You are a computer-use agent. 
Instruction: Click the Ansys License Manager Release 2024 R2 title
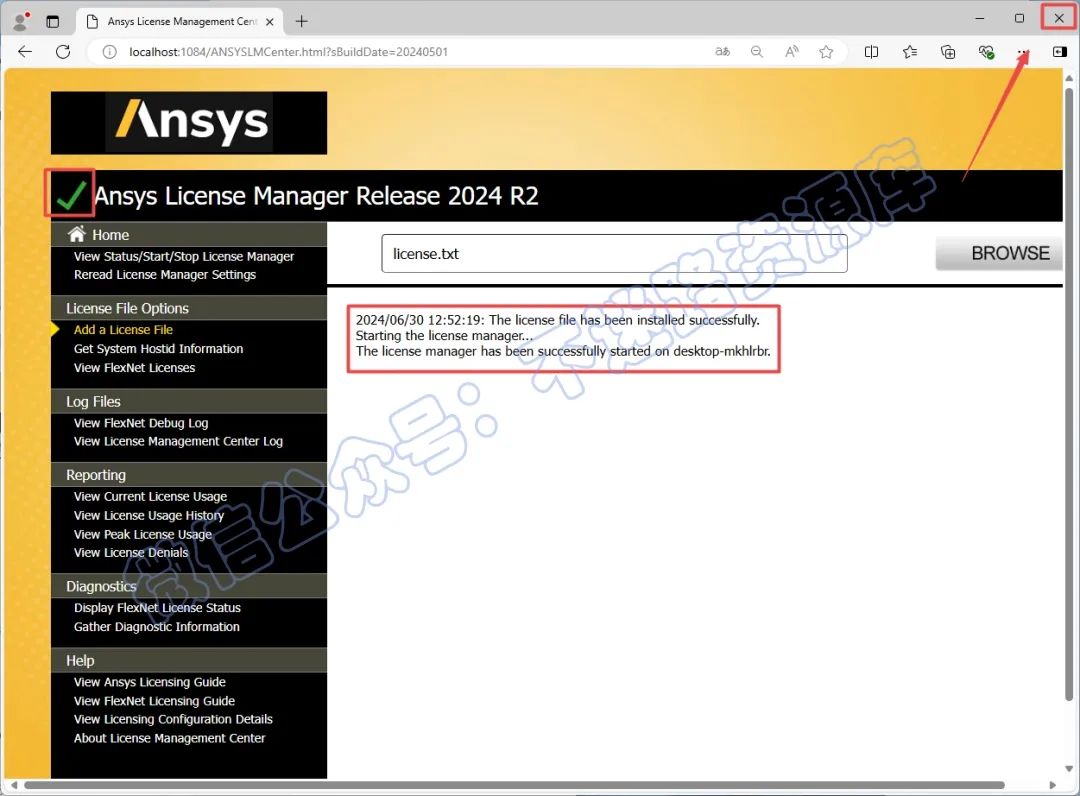point(316,196)
